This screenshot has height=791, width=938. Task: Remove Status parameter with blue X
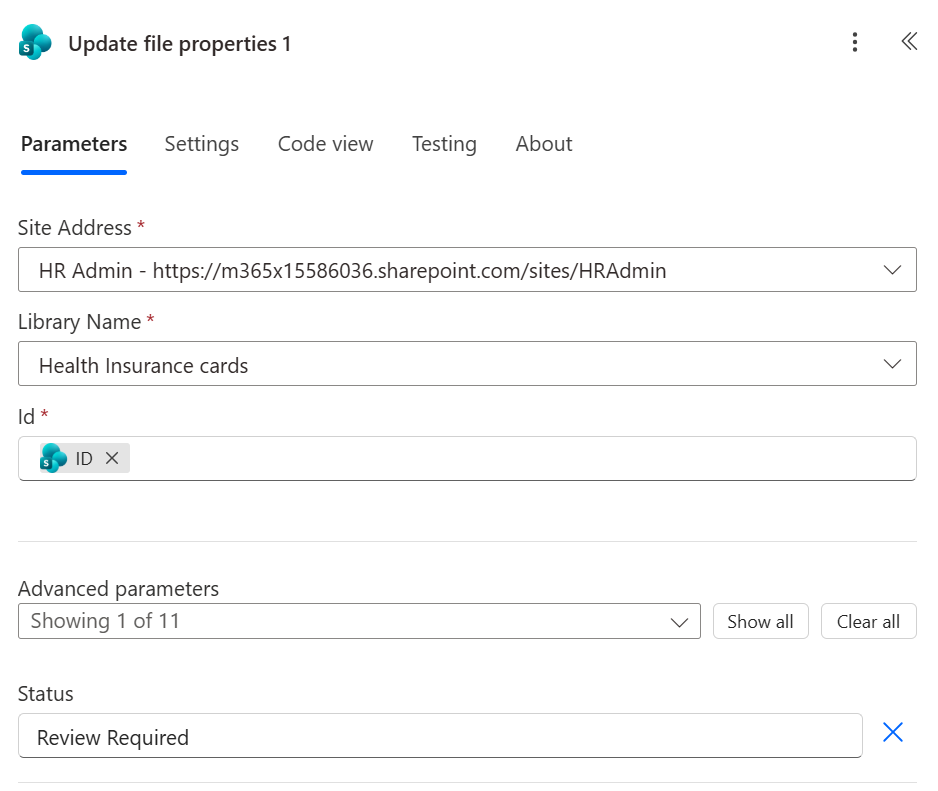pos(893,732)
